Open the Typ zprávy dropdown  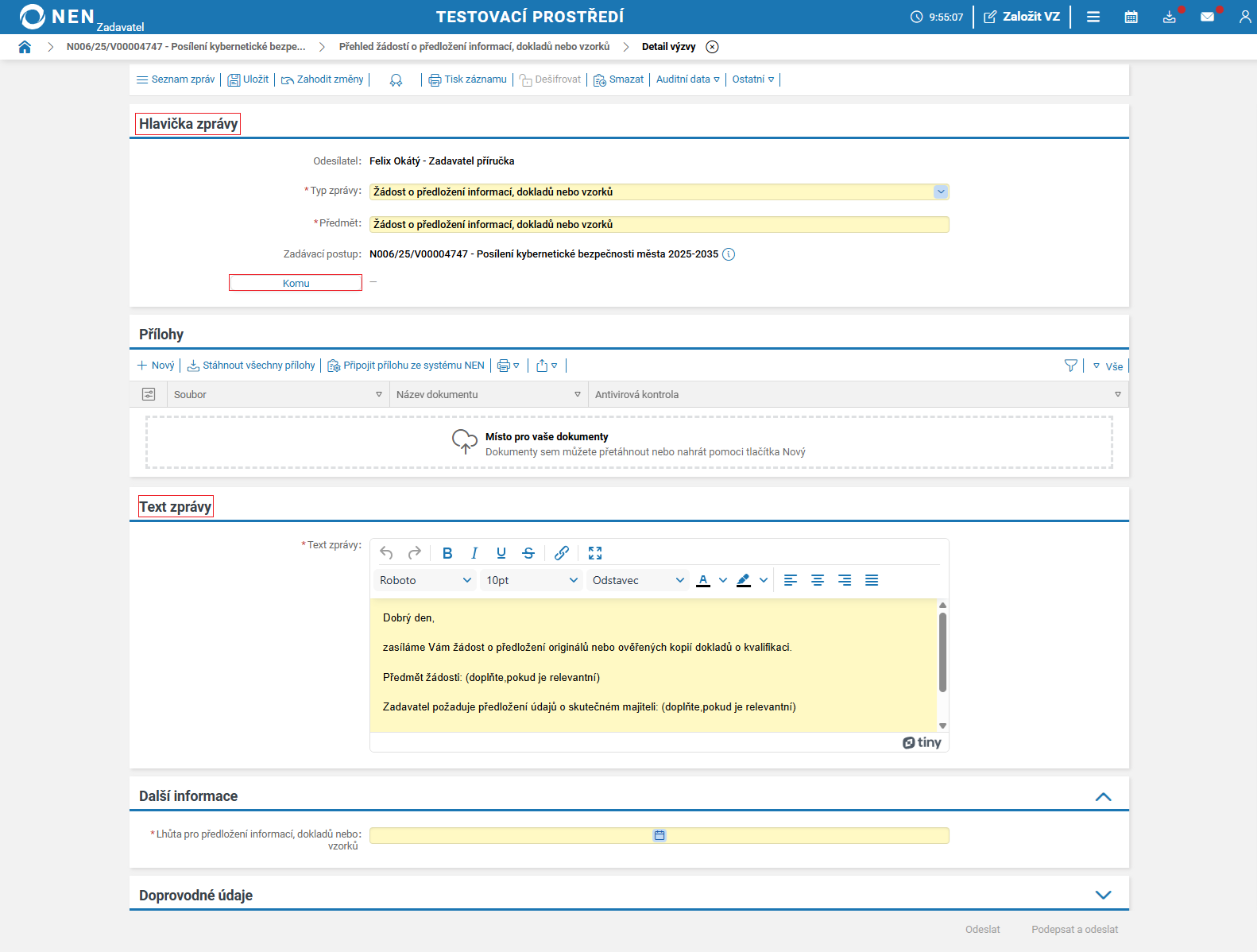(x=941, y=192)
